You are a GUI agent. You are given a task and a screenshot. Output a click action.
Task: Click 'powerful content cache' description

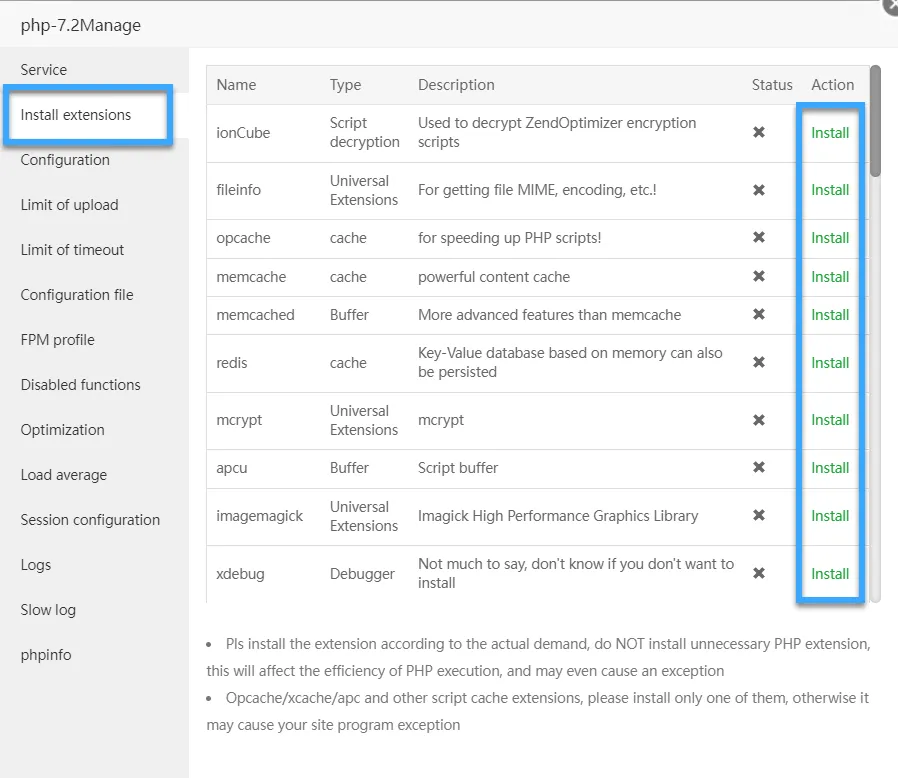494,277
